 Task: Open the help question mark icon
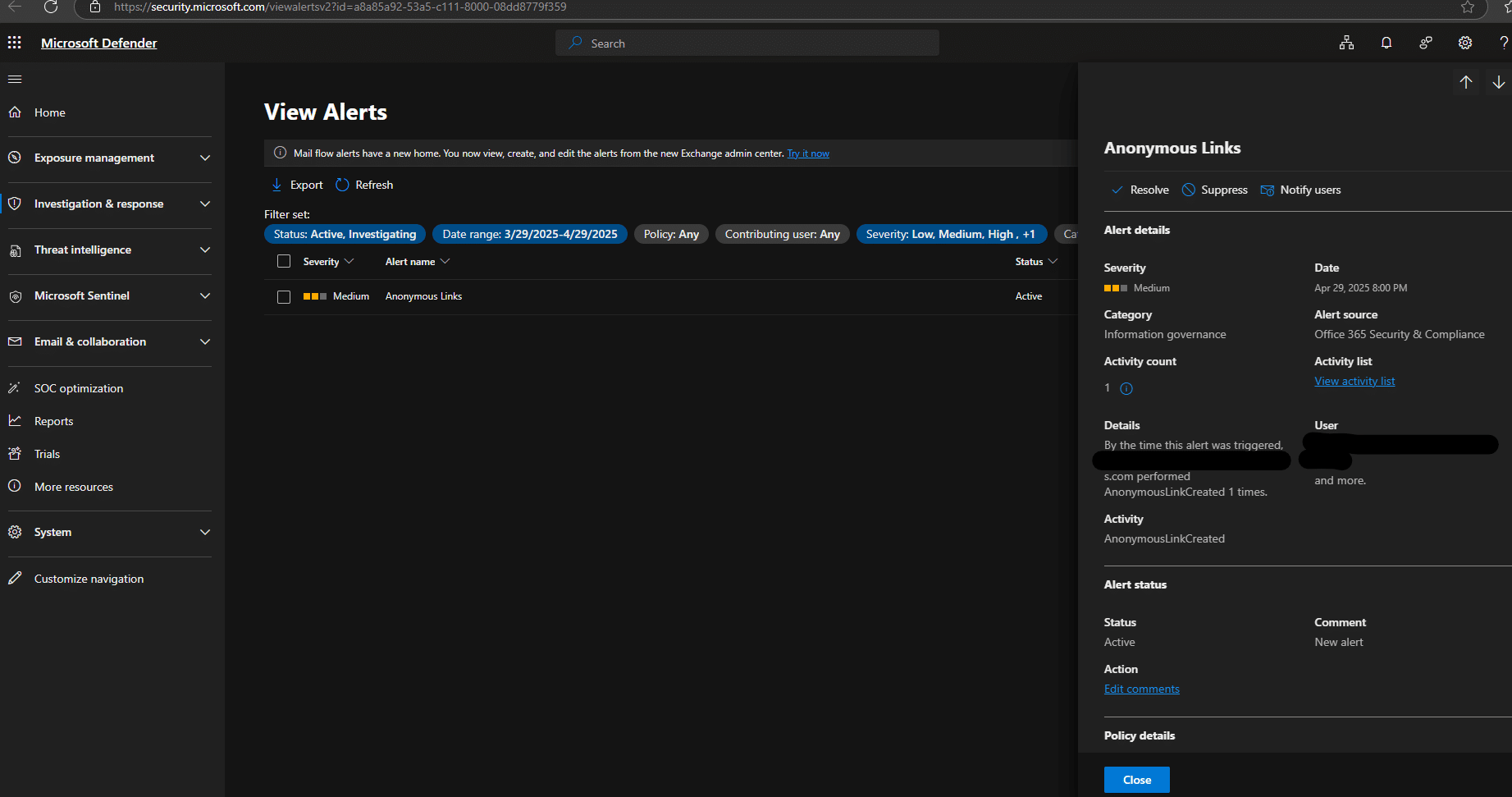(1503, 43)
